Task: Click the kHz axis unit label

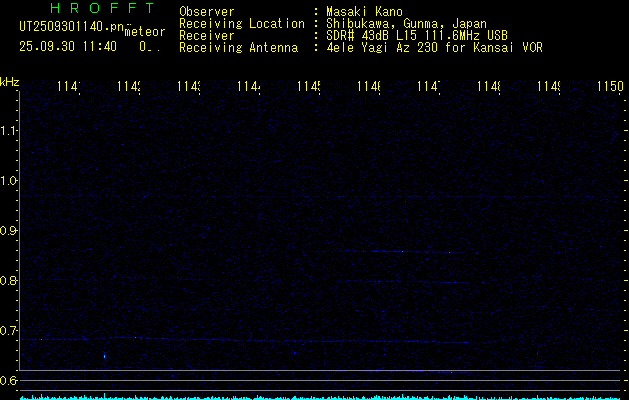Action: pyautogui.click(x=9, y=82)
